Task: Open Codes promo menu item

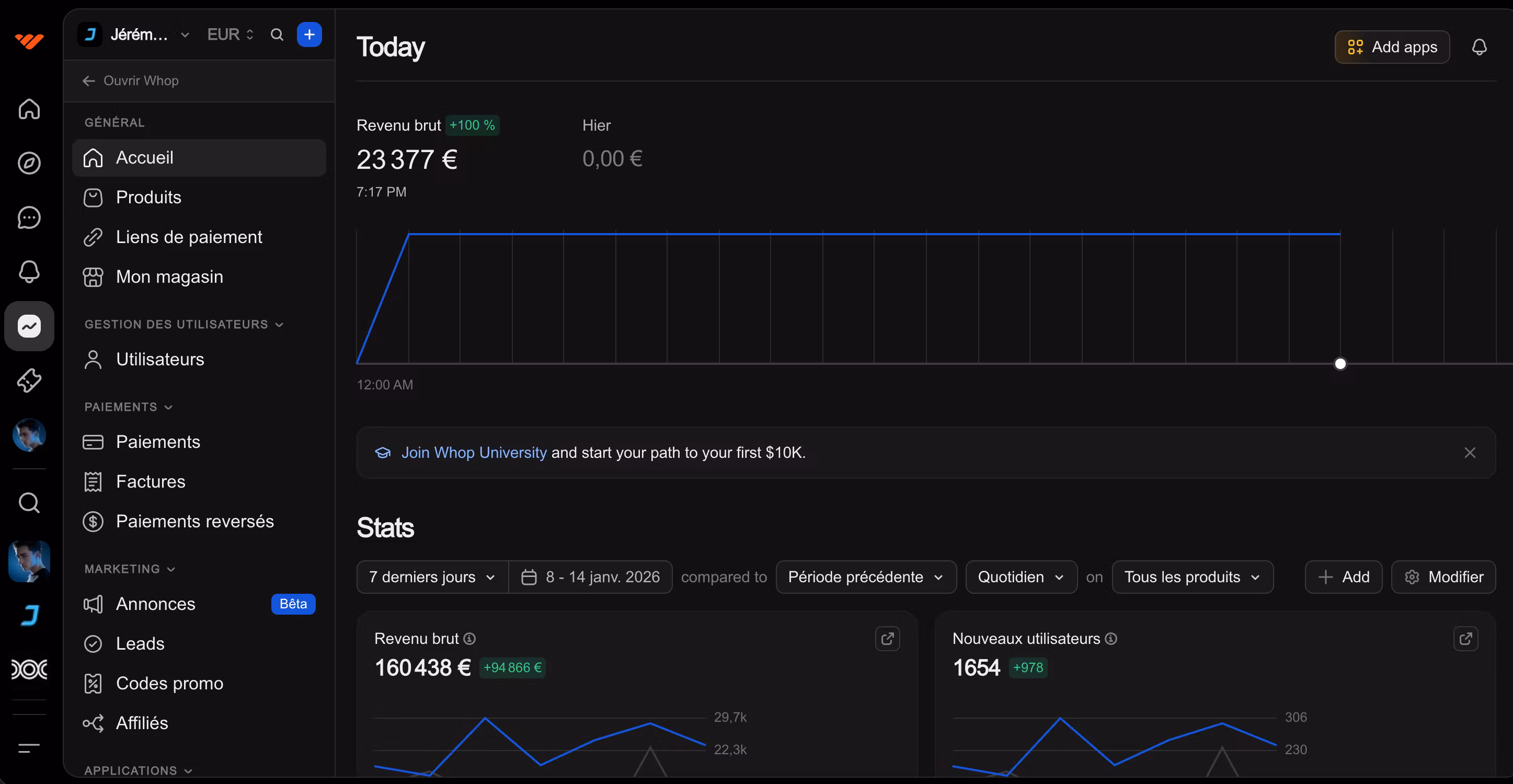Action: point(169,683)
